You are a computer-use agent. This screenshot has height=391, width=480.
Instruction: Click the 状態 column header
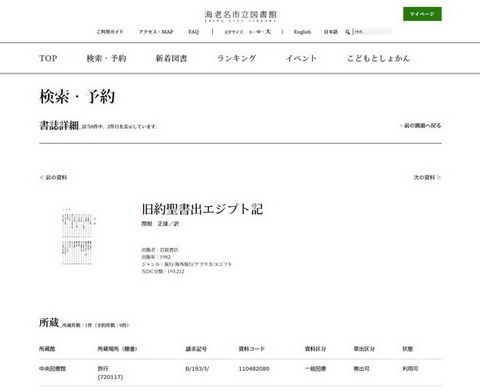coord(408,349)
